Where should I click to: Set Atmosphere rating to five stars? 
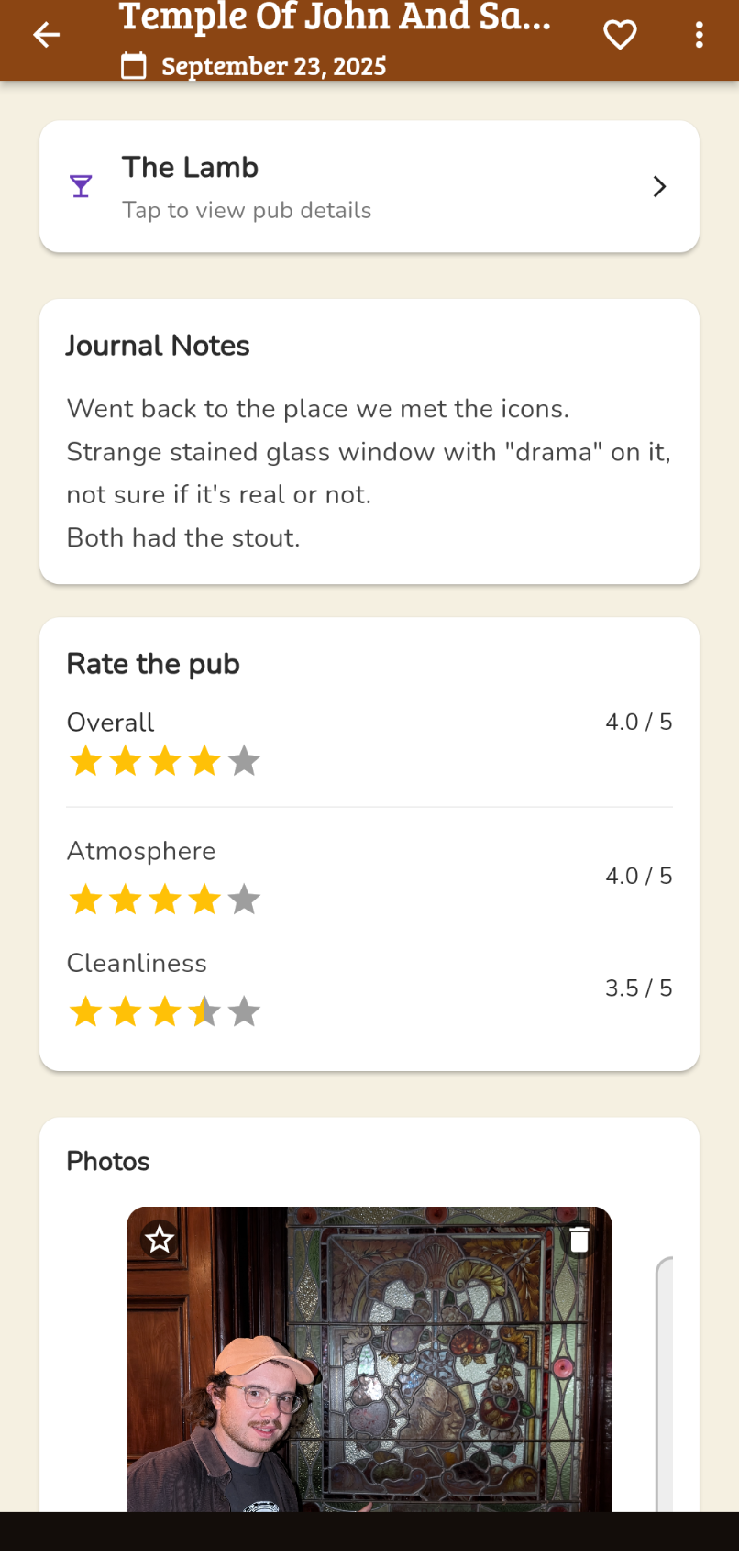244,900
